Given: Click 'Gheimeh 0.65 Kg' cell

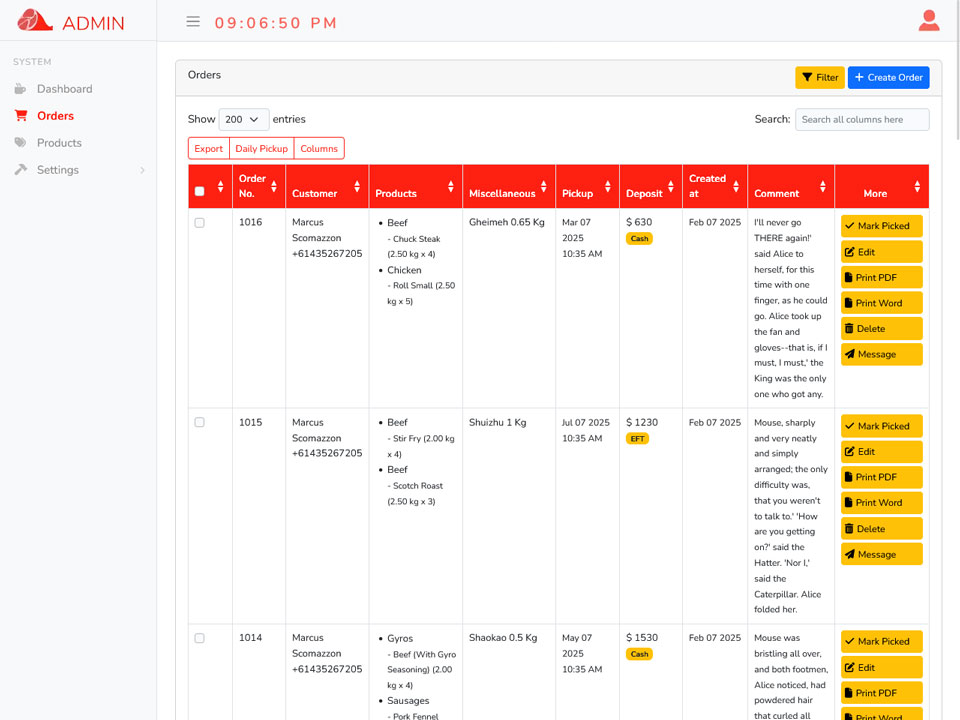Looking at the screenshot, I should tap(506, 222).
